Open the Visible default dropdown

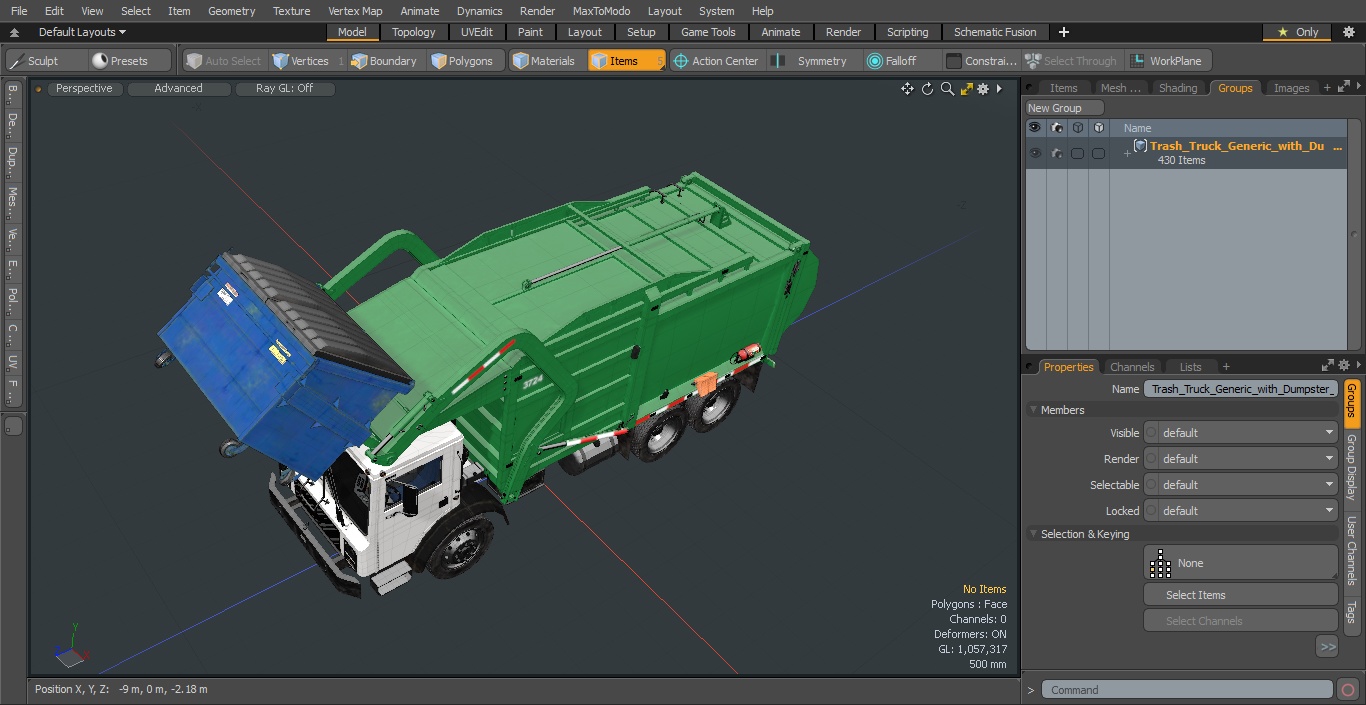point(1240,433)
